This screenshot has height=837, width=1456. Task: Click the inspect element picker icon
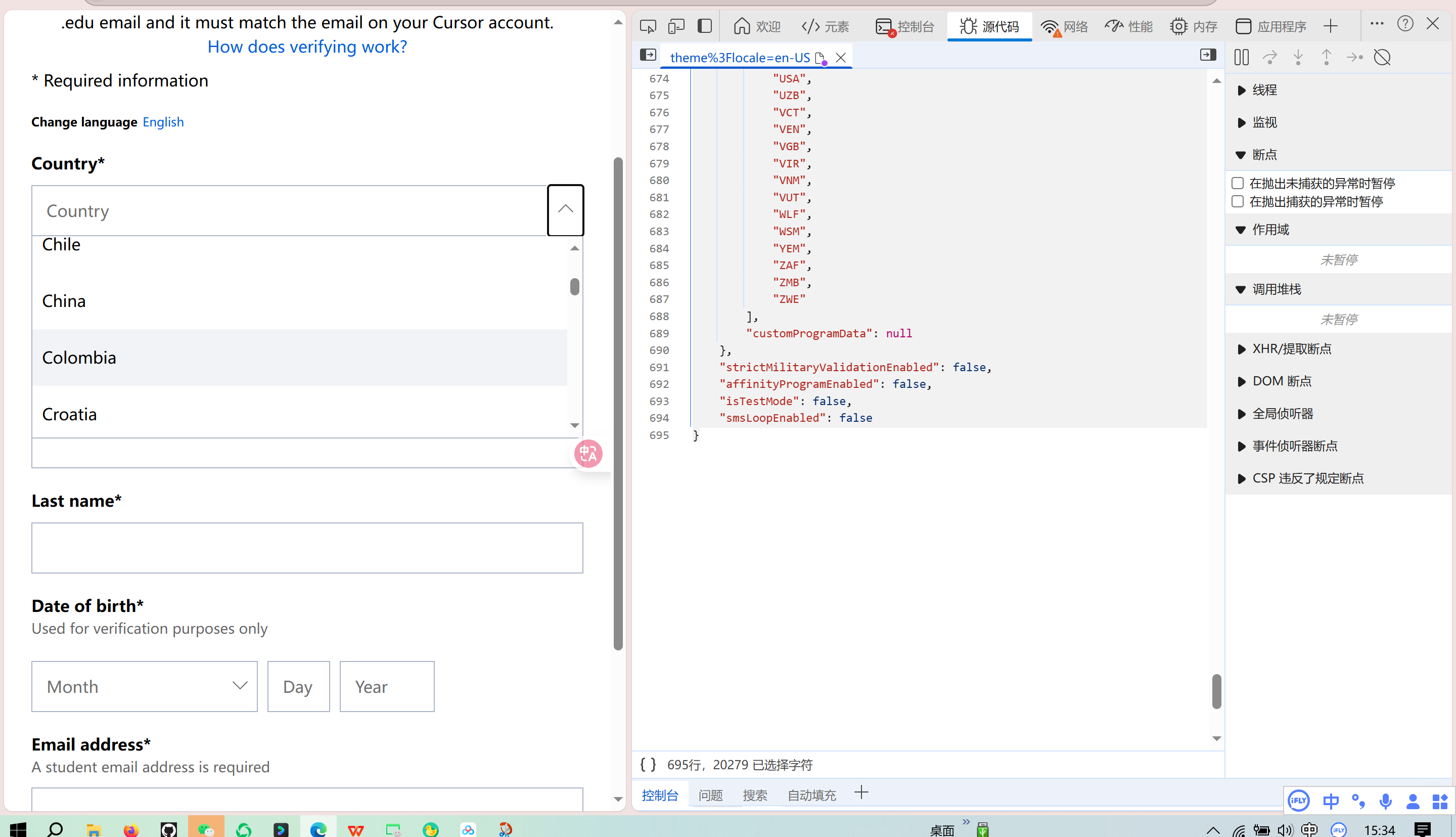(x=648, y=26)
